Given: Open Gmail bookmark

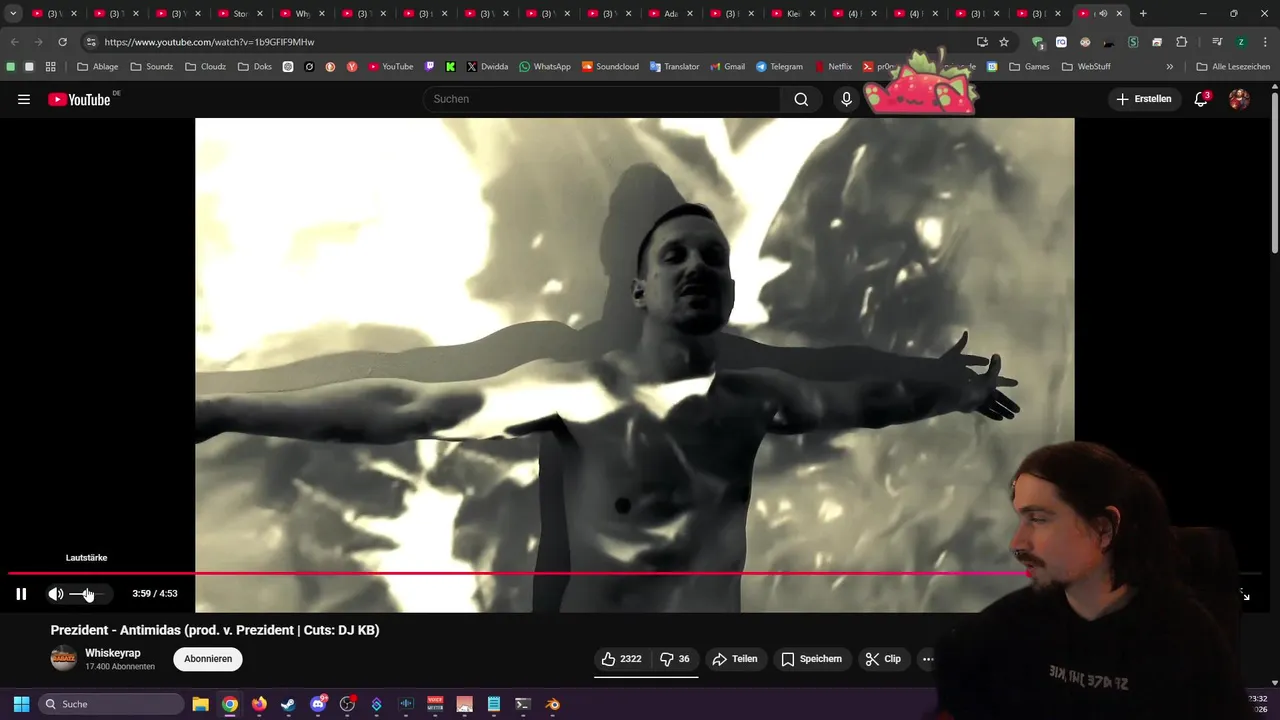Looking at the screenshot, I should [727, 67].
